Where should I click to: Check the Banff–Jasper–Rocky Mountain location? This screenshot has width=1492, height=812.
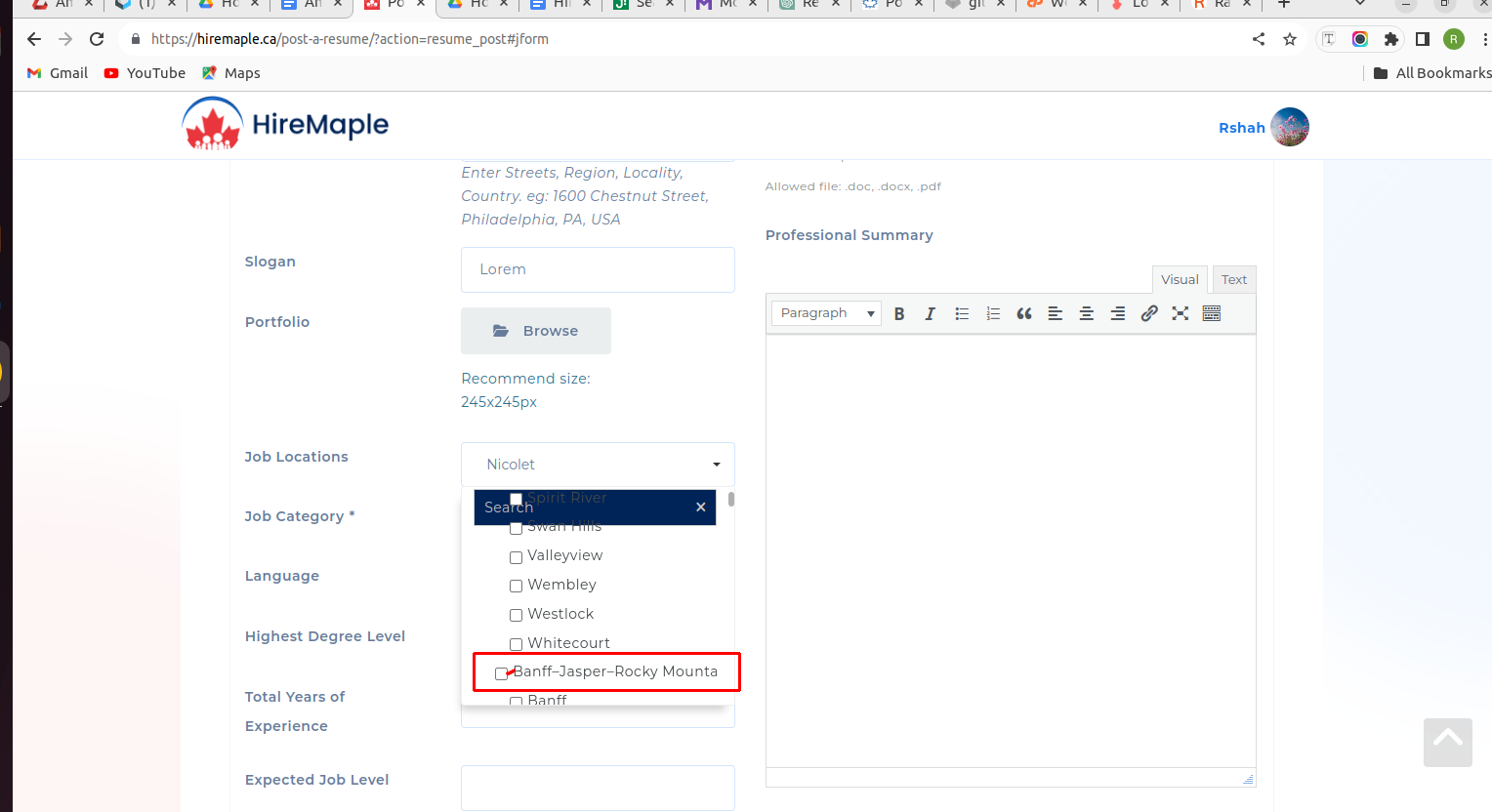click(501, 673)
